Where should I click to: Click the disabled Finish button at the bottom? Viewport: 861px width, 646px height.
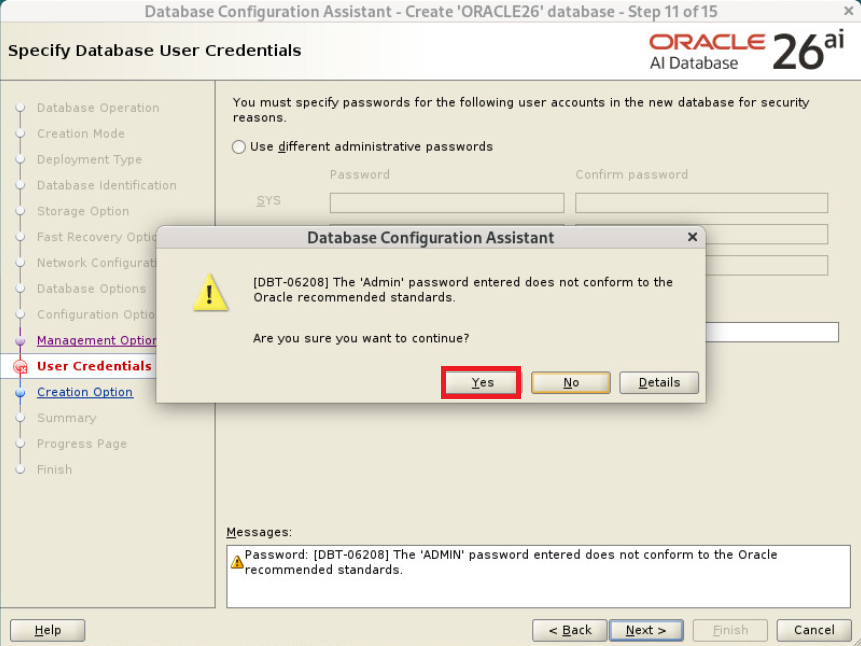point(730,630)
